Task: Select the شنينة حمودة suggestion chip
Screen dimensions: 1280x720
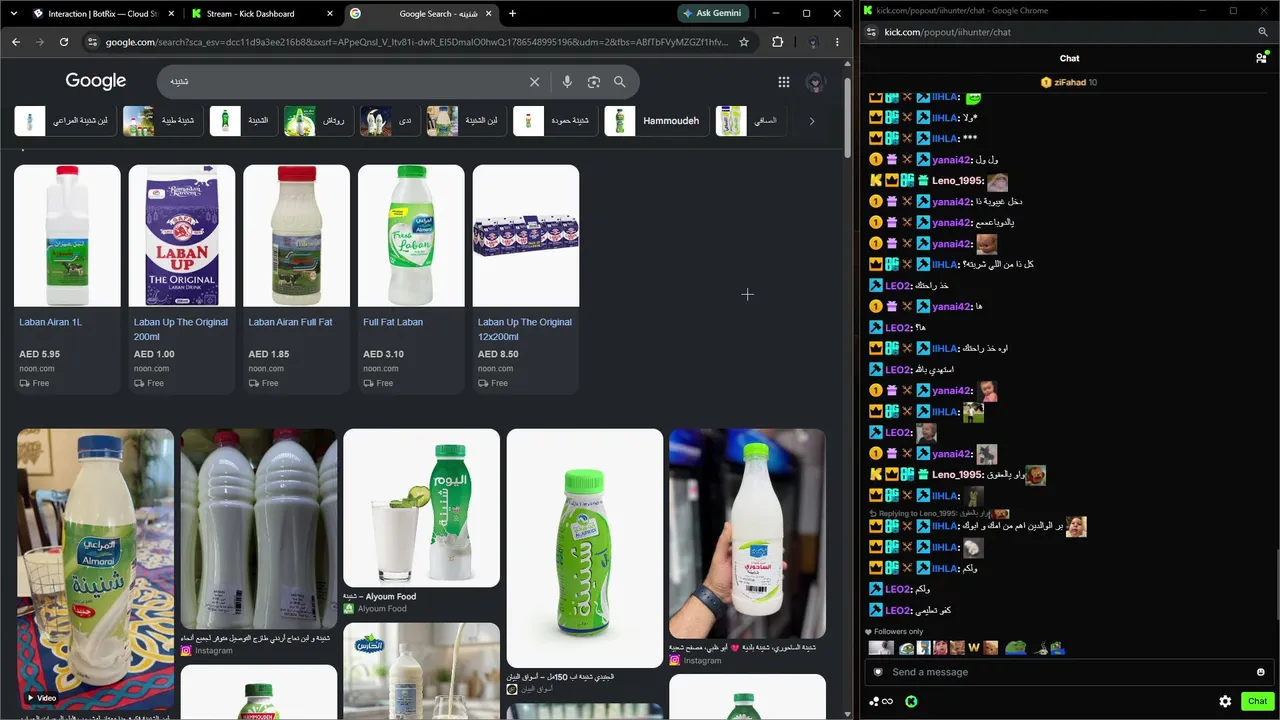Action: coord(557,121)
